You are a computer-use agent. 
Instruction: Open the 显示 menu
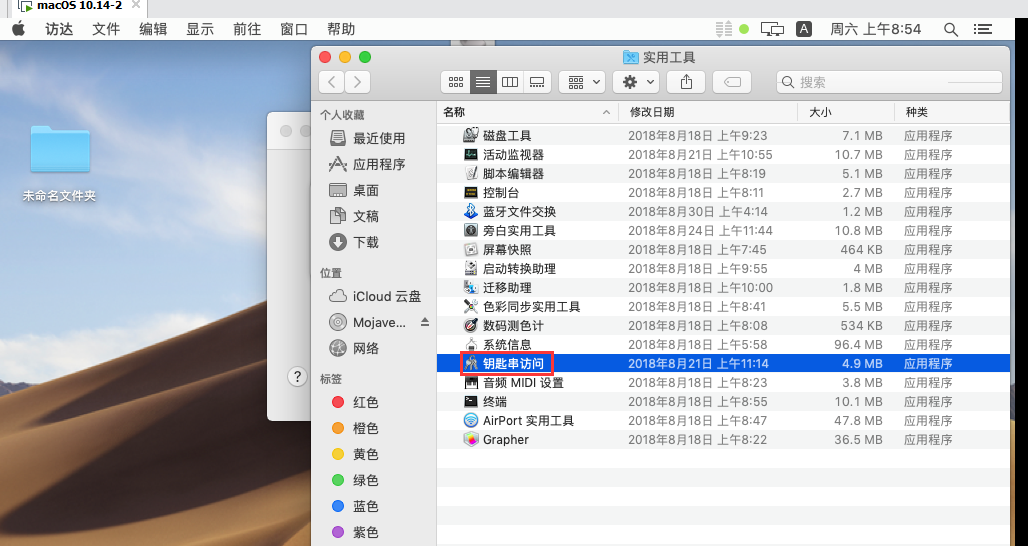coord(200,29)
